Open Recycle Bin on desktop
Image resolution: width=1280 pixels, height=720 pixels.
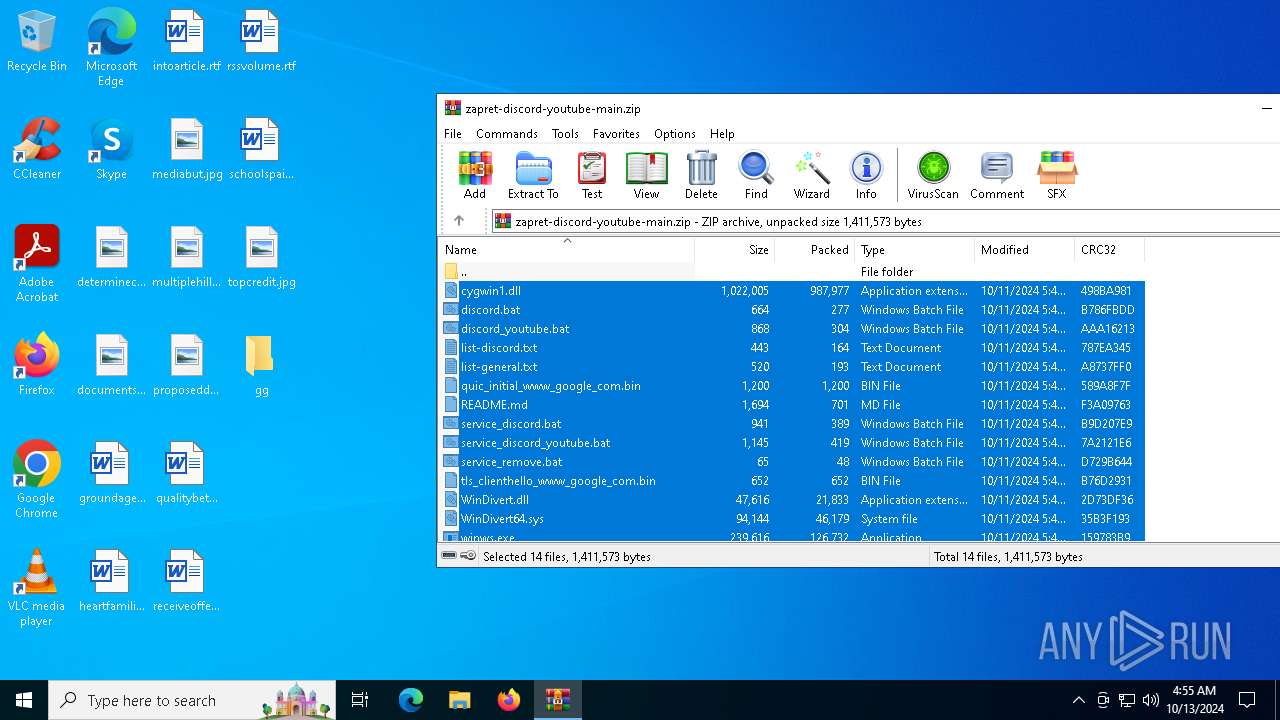37,42
